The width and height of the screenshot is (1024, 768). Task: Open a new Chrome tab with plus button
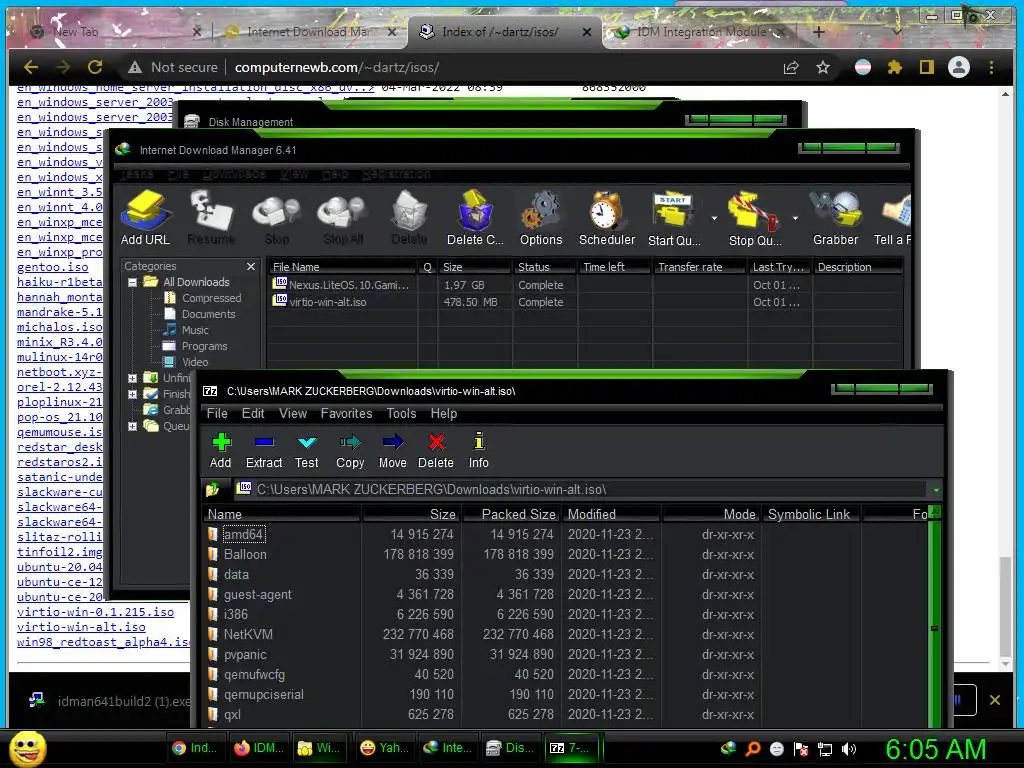click(818, 31)
